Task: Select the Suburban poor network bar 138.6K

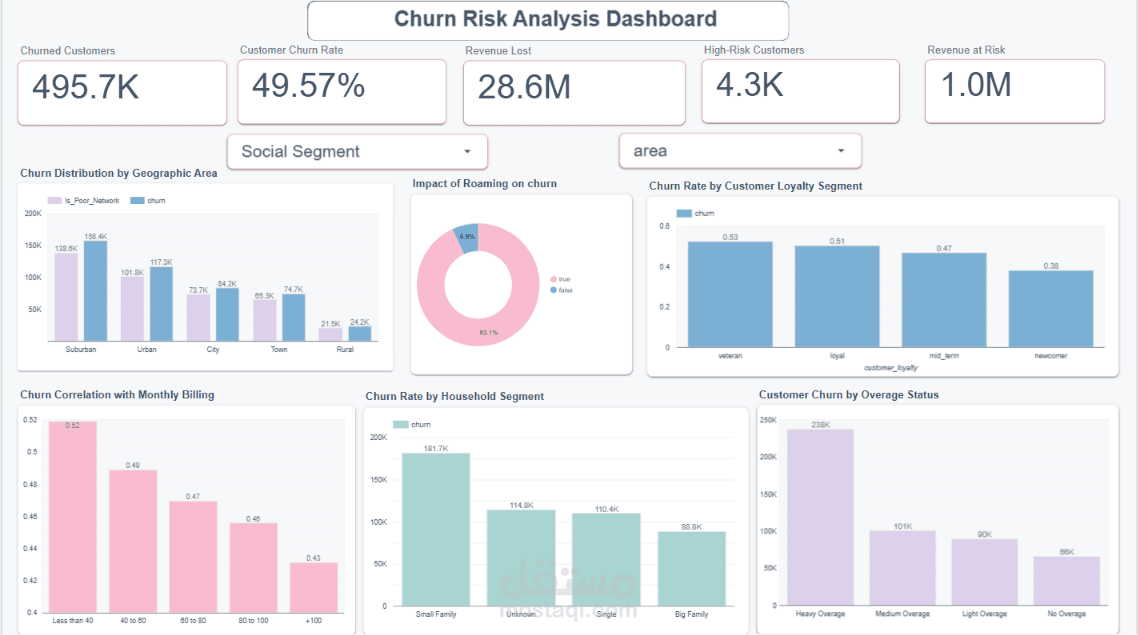Action: [66, 298]
